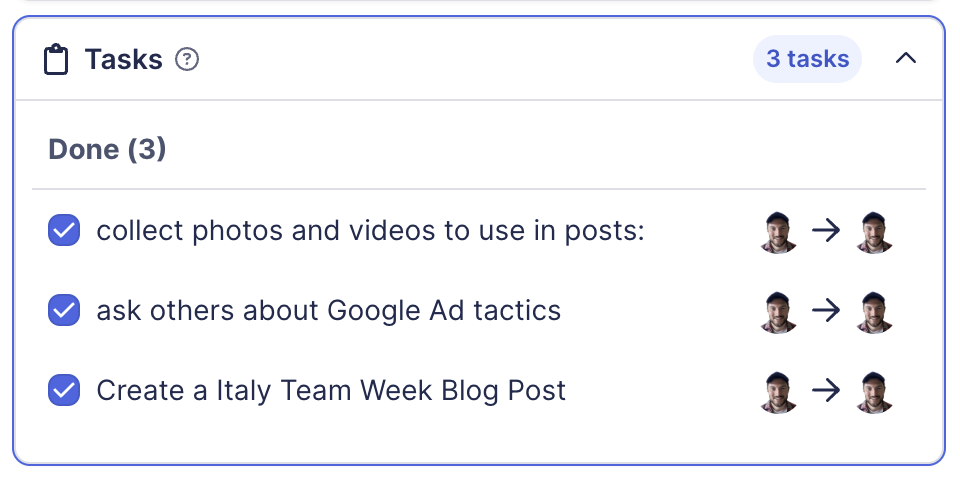Click assignee avatar on Italy Blog Post task
The image size is (960, 478).
coord(875,391)
